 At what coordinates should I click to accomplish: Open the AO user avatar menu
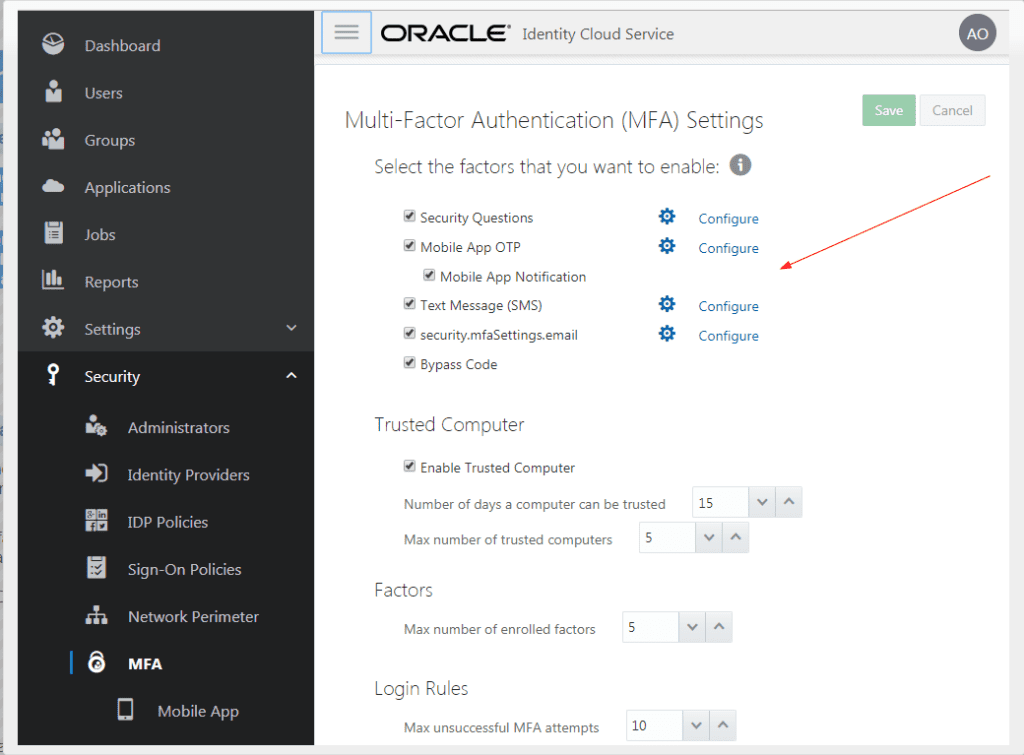(977, 32)
